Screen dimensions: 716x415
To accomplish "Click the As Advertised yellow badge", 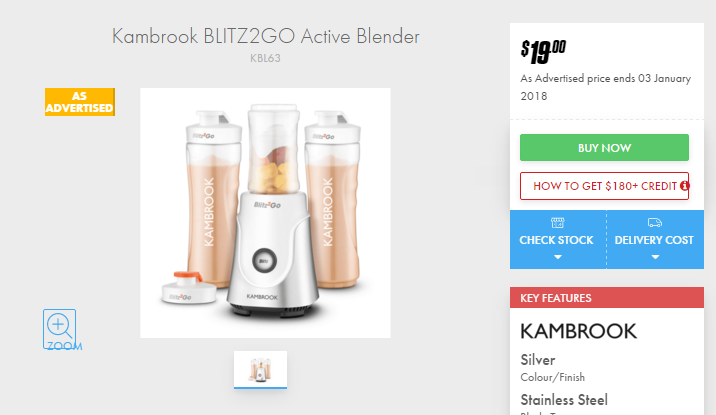I will click(80, 102).
